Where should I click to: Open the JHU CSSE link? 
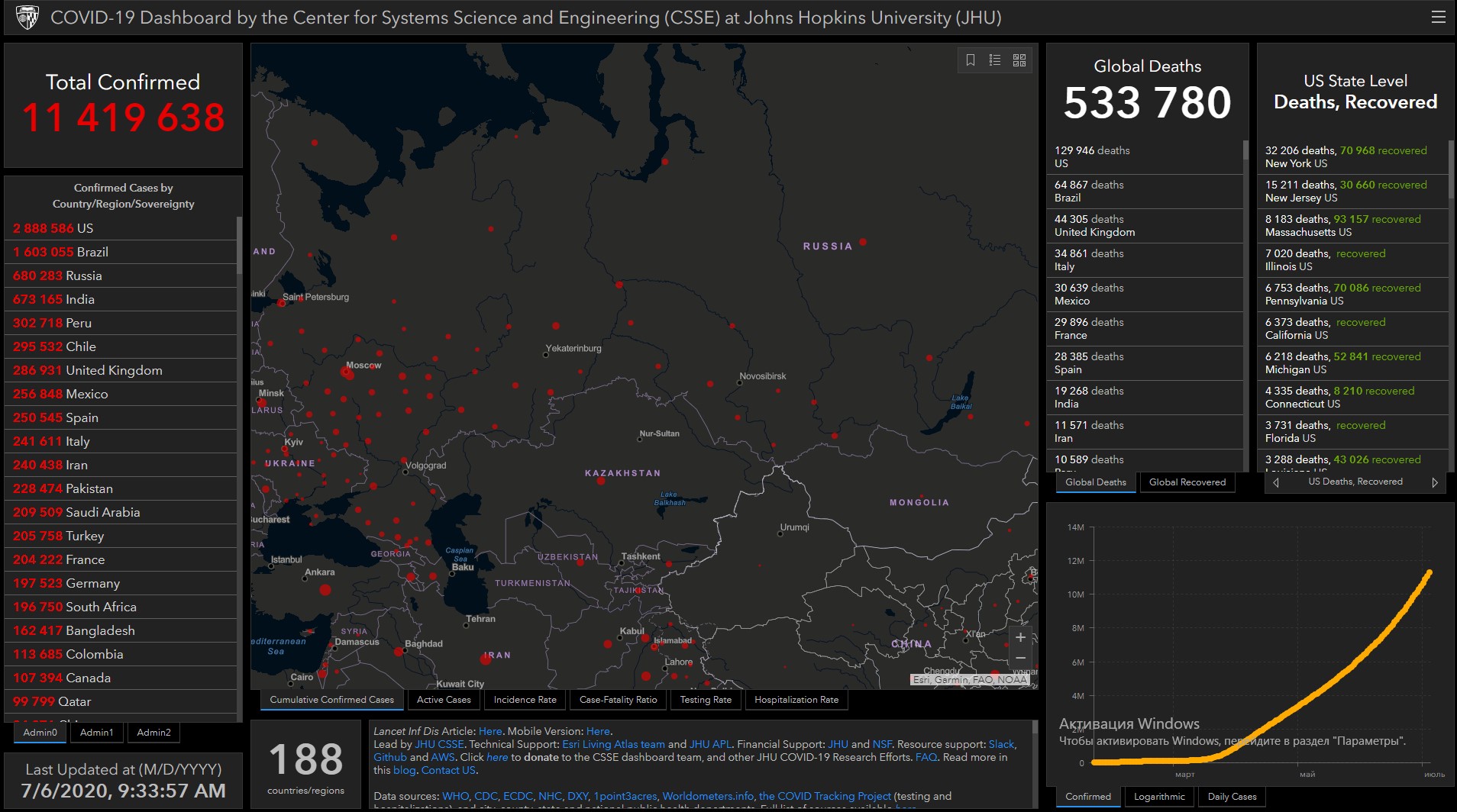point(439,744)
